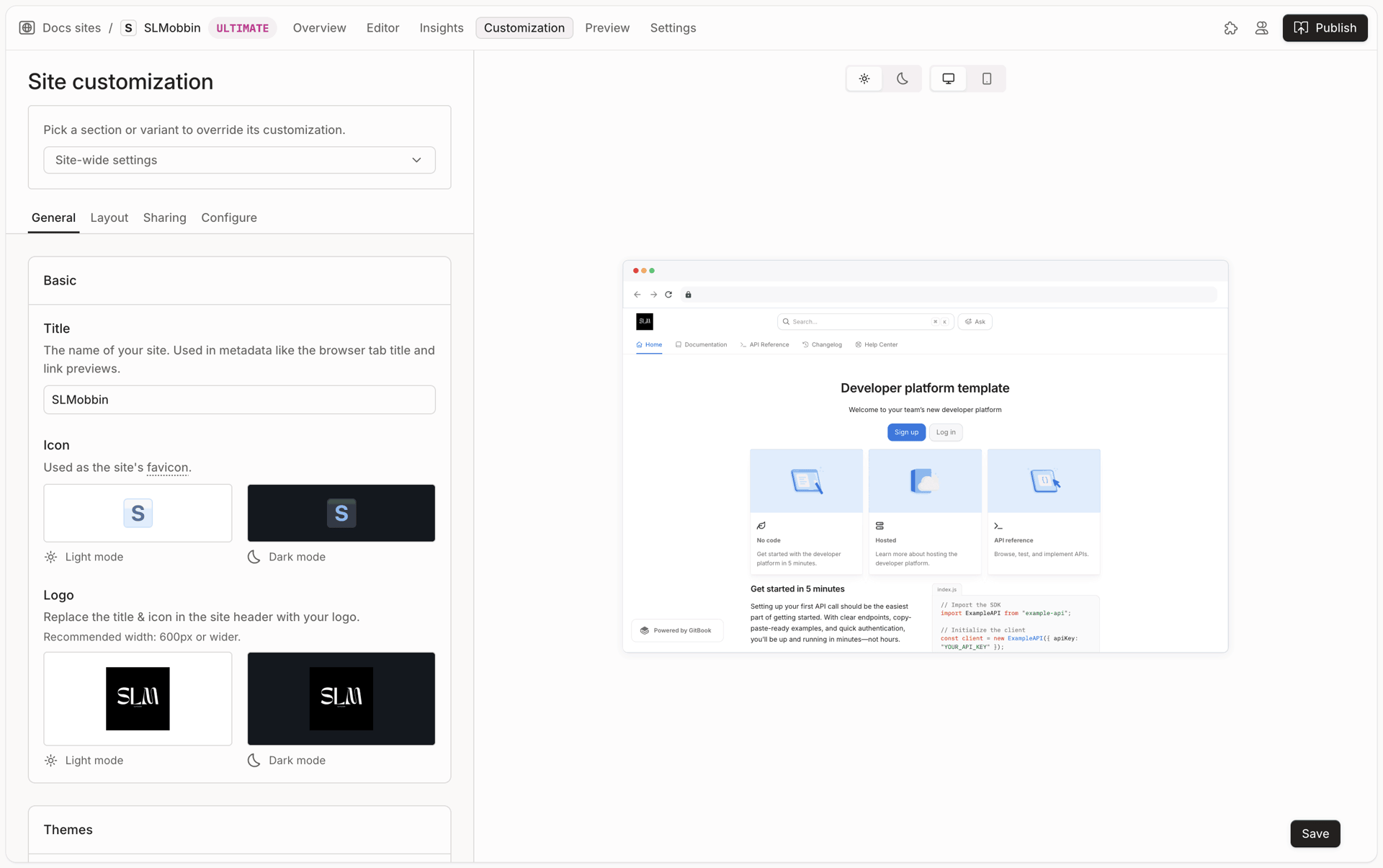Image resolution: width=1383 pixels, height=868 pixels.
Task: Select Home tab in preview
Action: tap(649, 345)
